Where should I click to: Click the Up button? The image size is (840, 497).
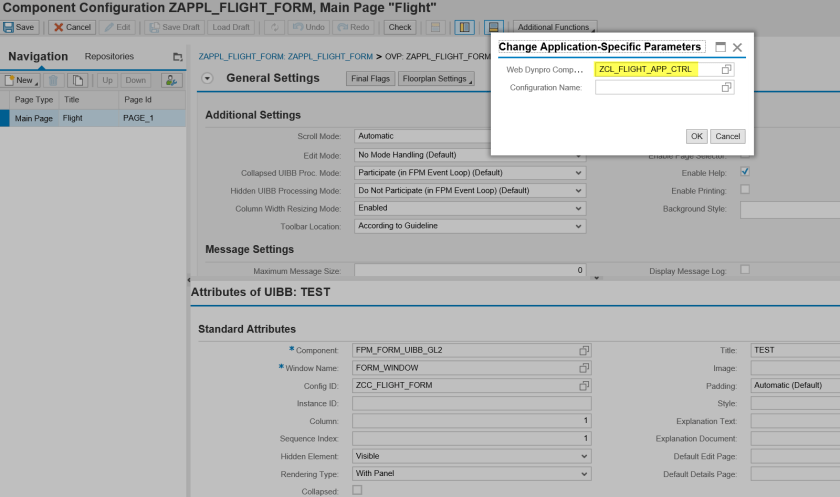point(108,80)
